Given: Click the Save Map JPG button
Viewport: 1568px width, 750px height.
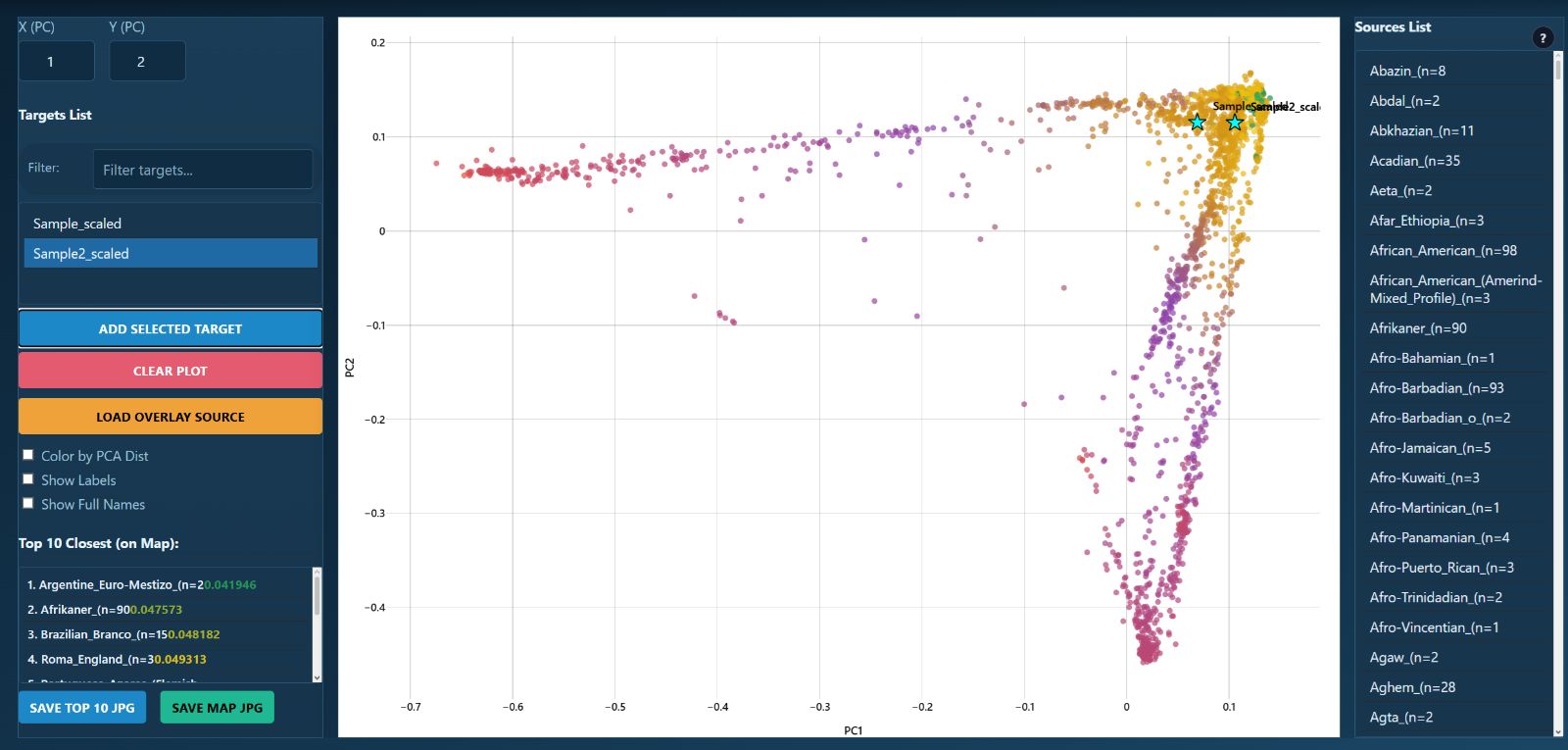Looking at the screenshot, I should coord(217,708).
